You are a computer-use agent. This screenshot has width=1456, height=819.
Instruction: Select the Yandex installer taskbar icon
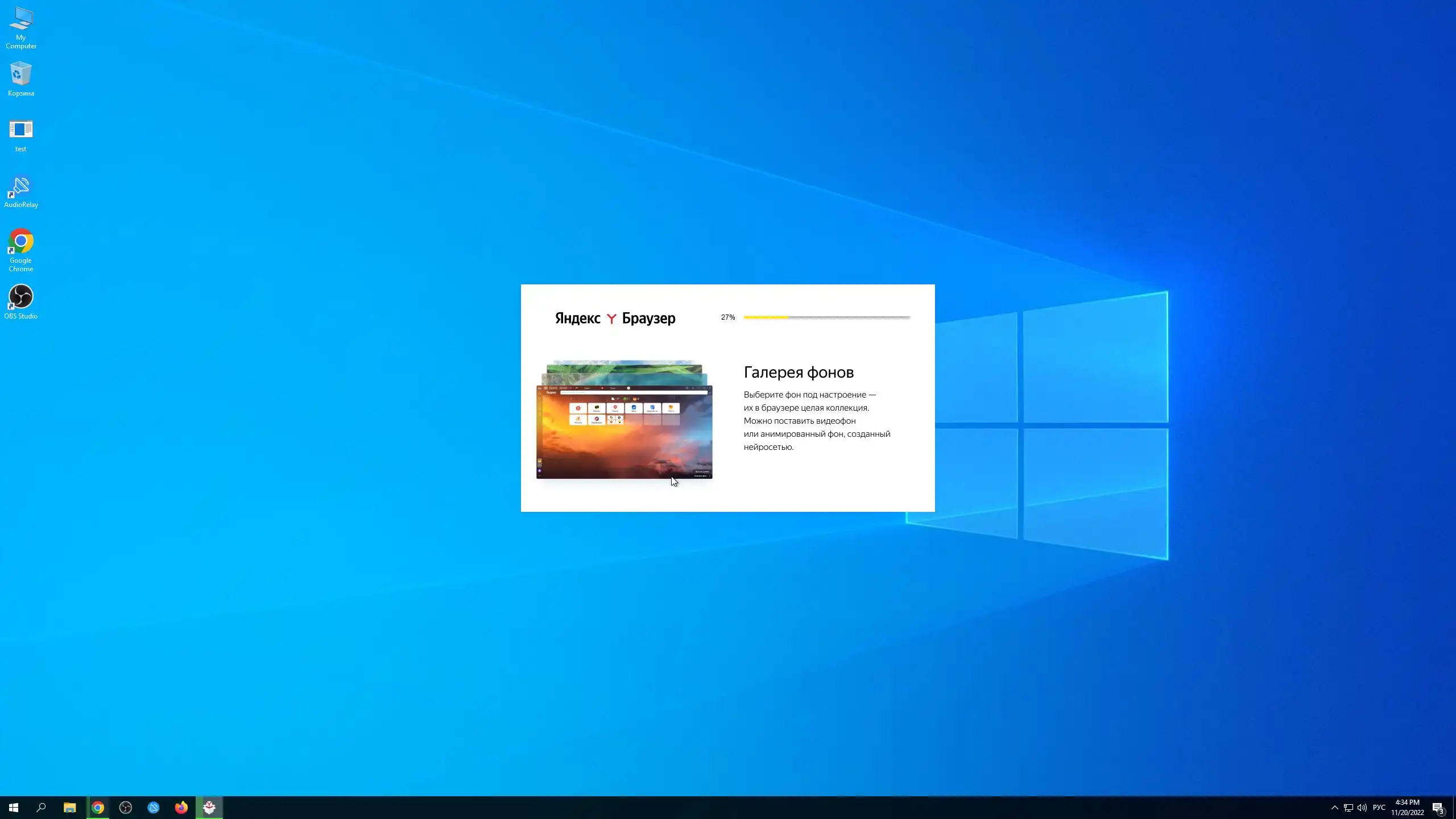[x=209, y=808]
